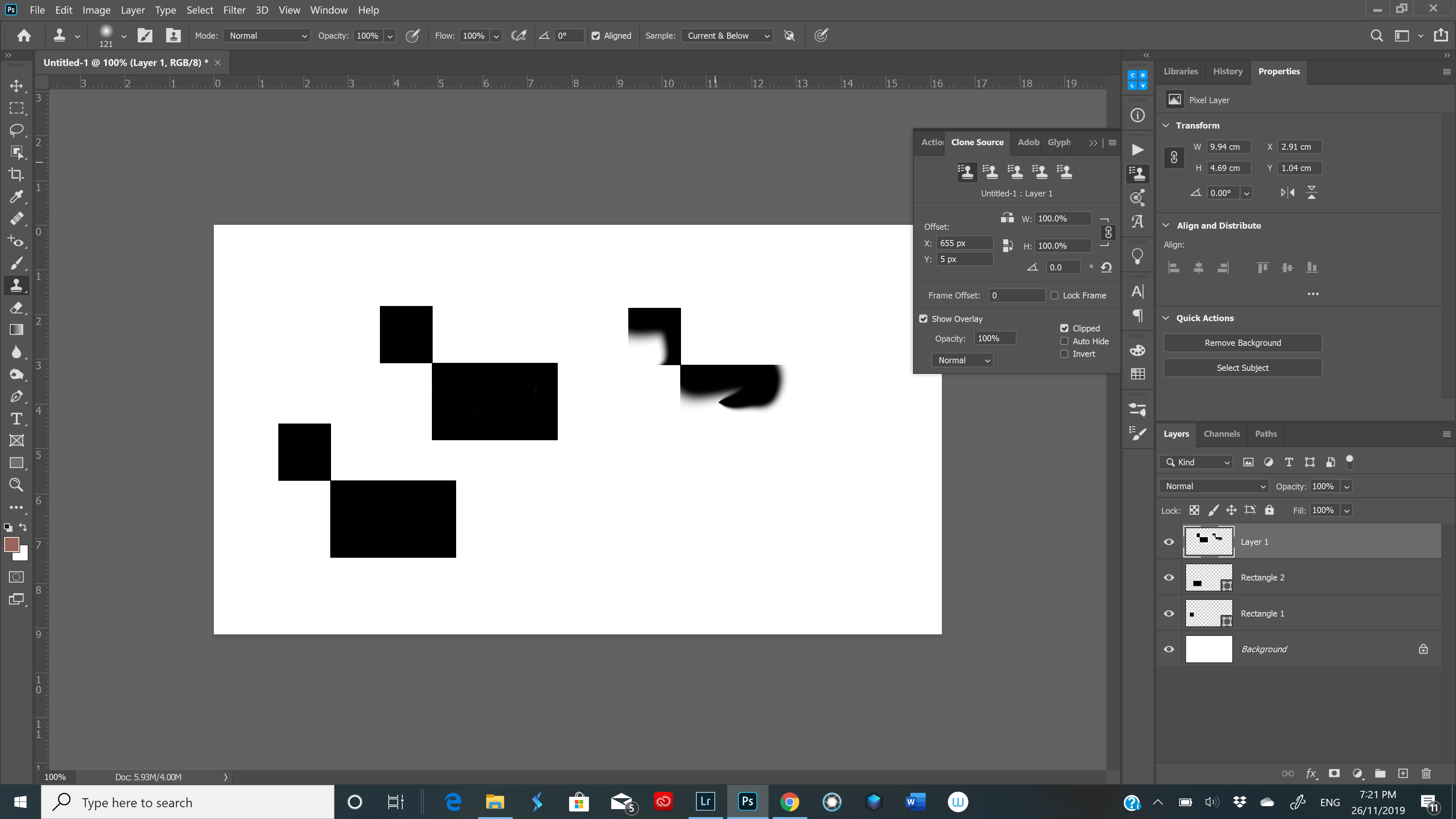The width and height of the screenshot is (1456, 819).
Task: Select the Zoom tool
Action: pyautogui.click(x=16, y=485)
